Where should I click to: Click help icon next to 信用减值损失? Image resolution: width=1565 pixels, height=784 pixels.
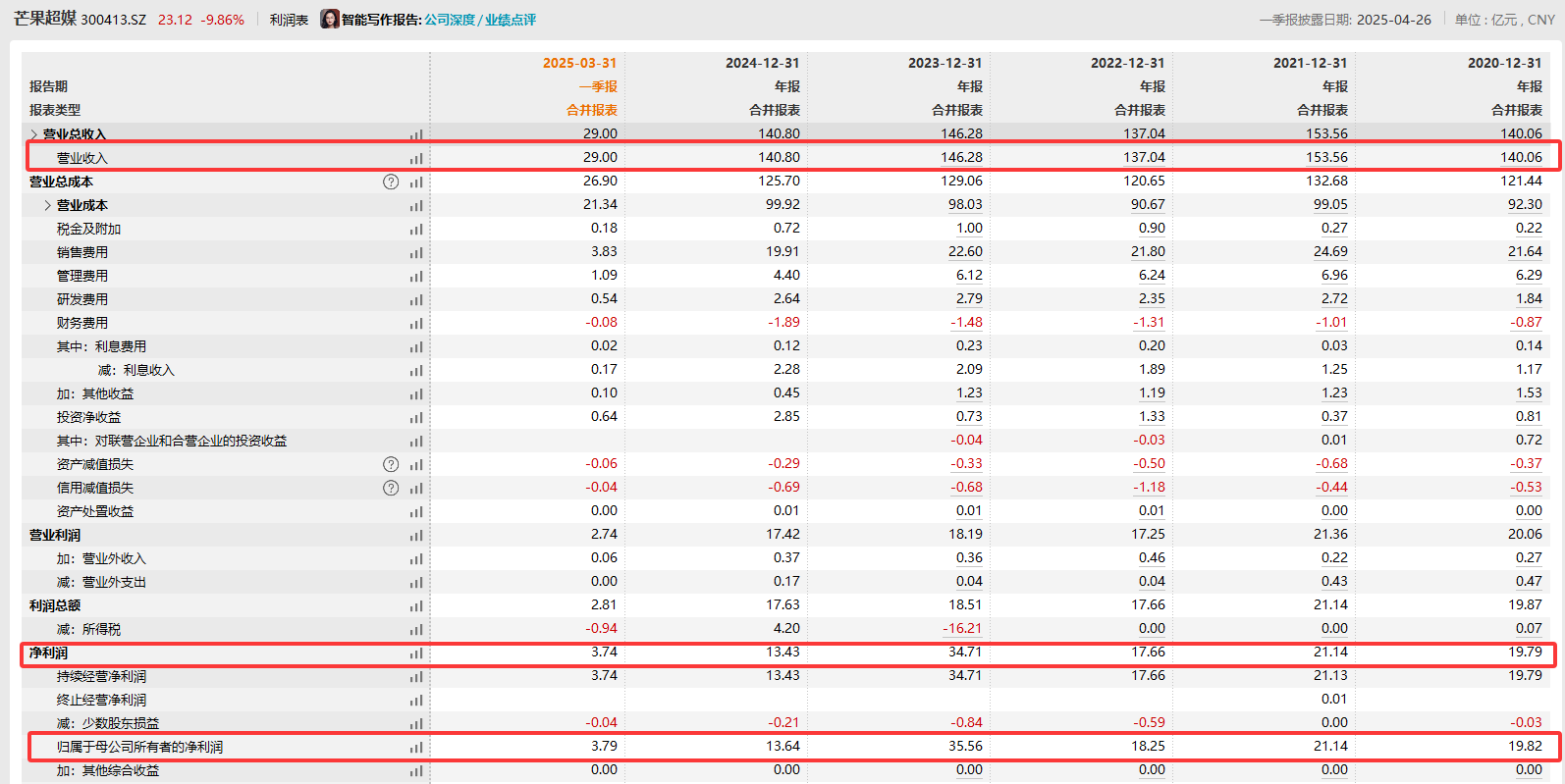(x=391, y=488)
